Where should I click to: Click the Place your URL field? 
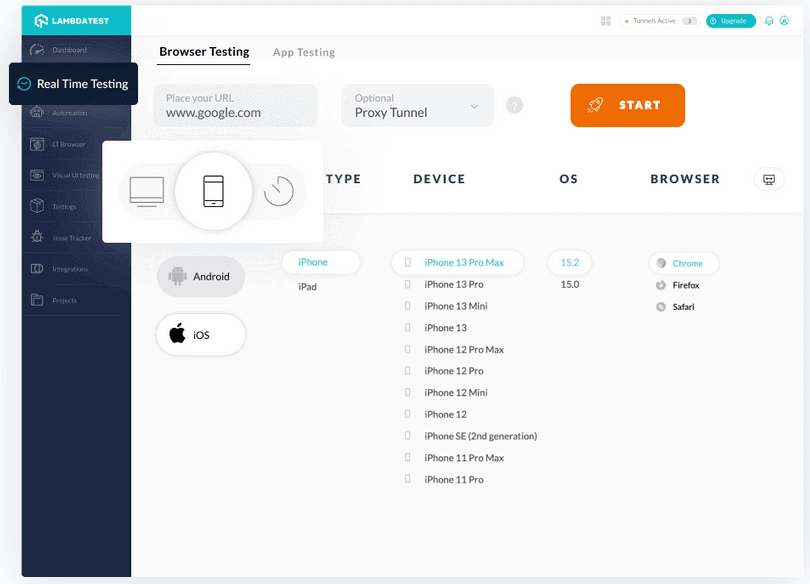235,105
